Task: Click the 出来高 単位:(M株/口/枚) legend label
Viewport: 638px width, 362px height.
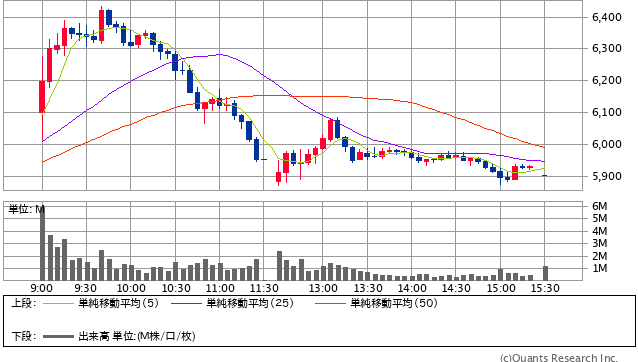Action: point(137,336)
